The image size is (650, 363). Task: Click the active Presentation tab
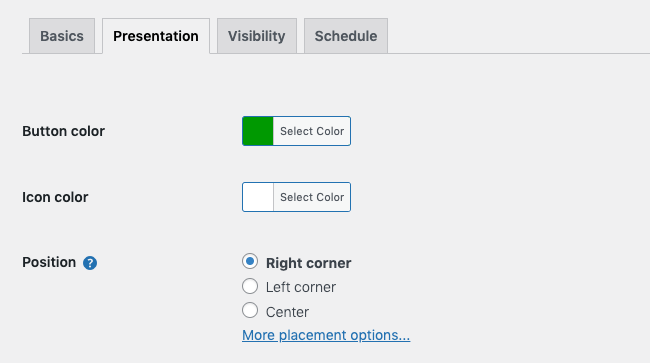click(x=156, y=36)
